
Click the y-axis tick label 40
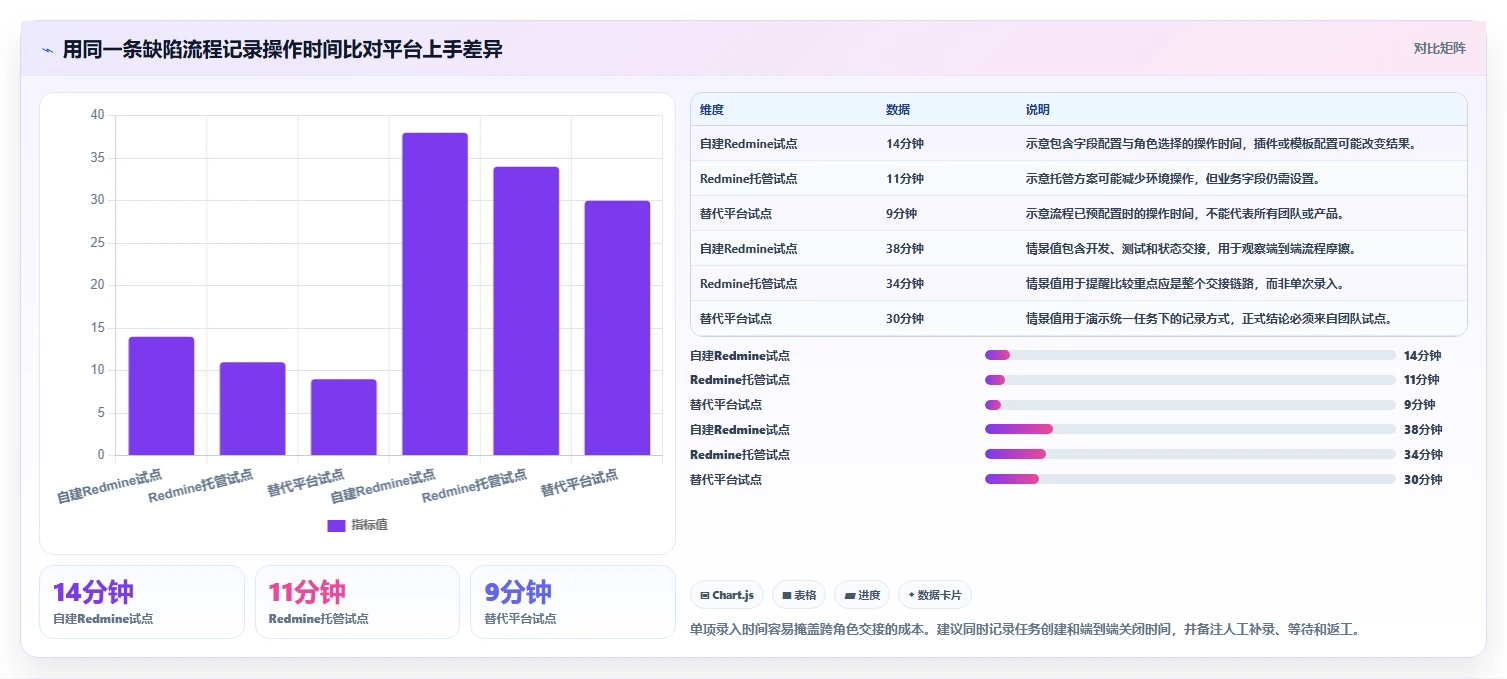point(97,115)
